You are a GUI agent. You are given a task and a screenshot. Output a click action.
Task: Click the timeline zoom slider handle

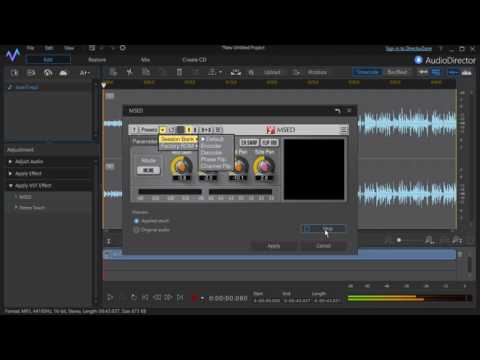(x=399, y=240)
